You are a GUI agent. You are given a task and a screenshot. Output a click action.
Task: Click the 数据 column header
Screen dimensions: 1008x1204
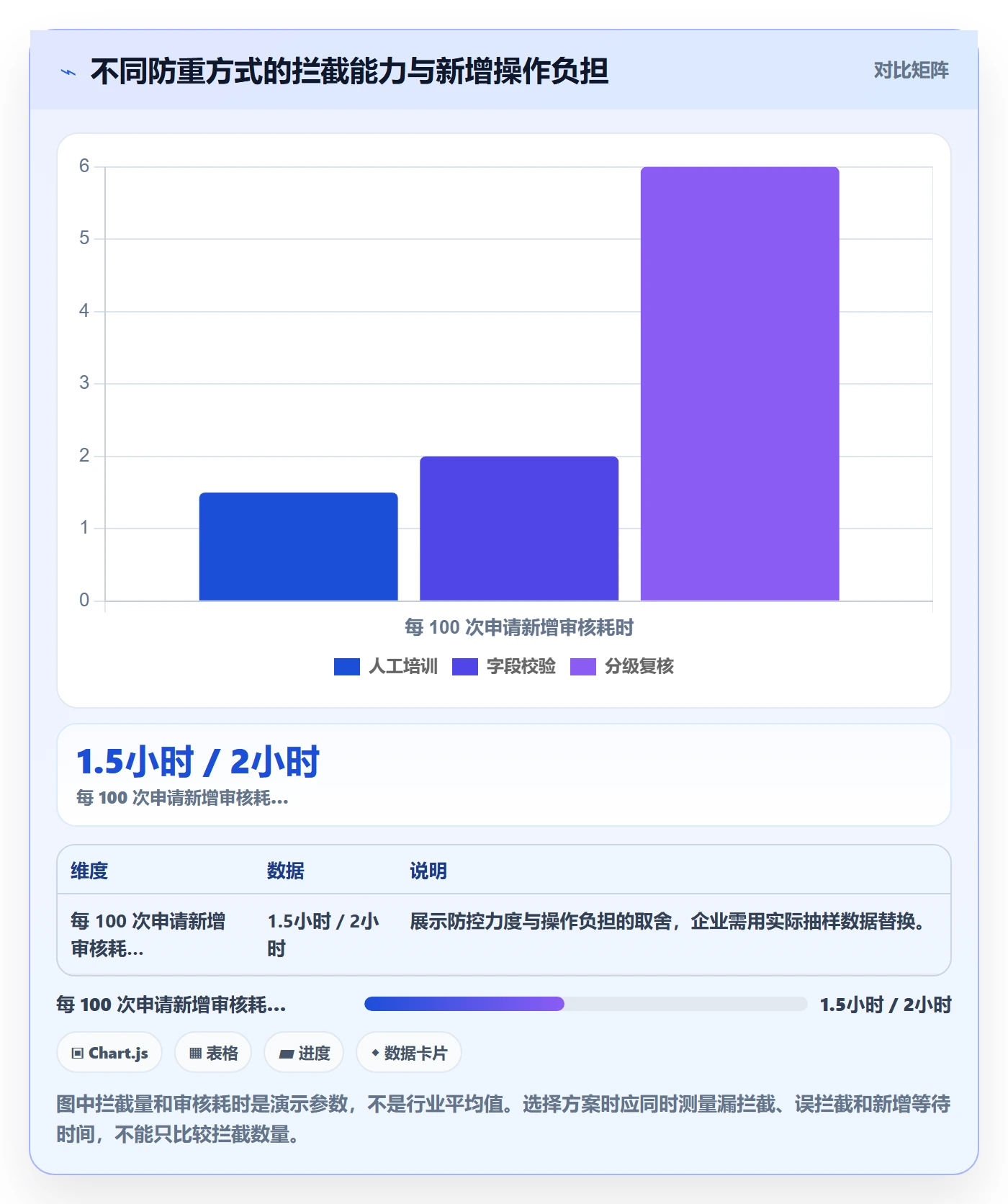click(x=285, y=871)
